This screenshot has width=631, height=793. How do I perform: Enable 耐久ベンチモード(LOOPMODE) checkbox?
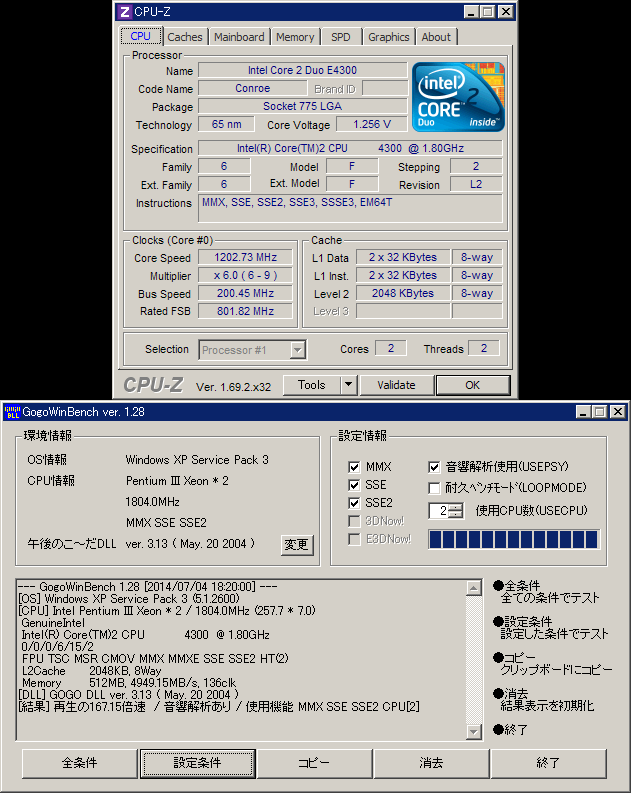click(434, 488)
